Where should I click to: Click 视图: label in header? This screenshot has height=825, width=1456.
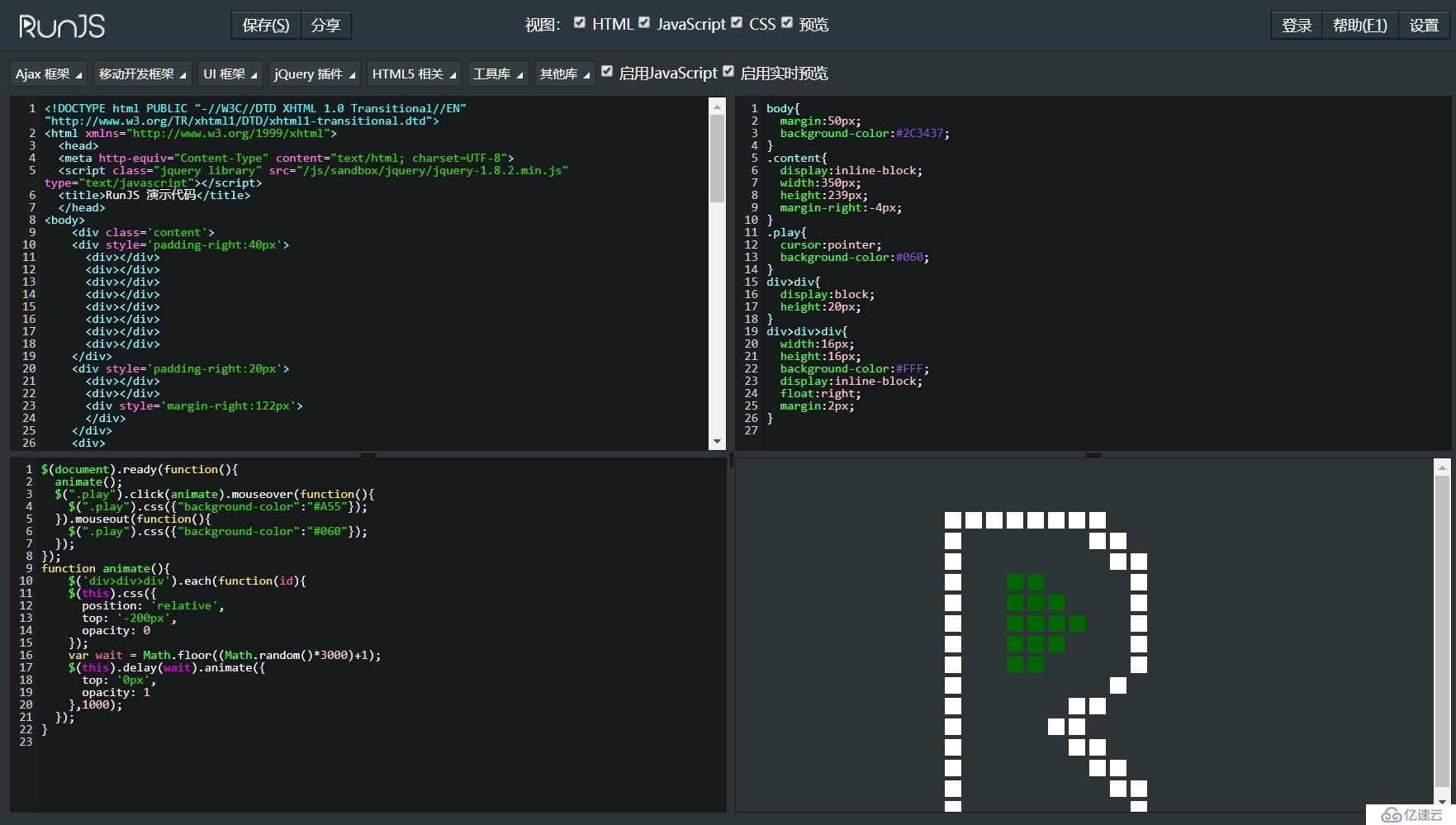pyautogui.click(x=543, y=25)
